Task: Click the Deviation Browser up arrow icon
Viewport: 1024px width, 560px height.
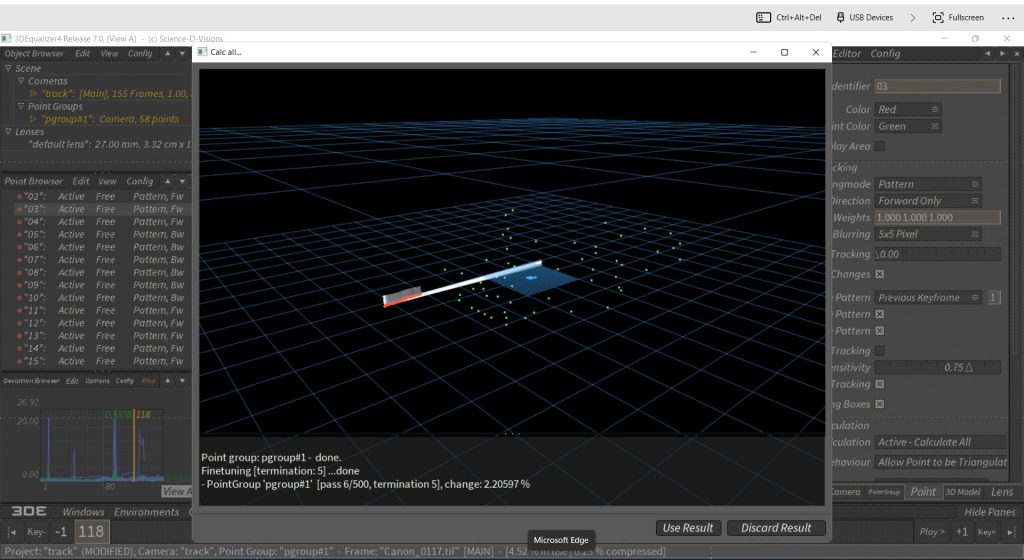Action: pos(167,381)
